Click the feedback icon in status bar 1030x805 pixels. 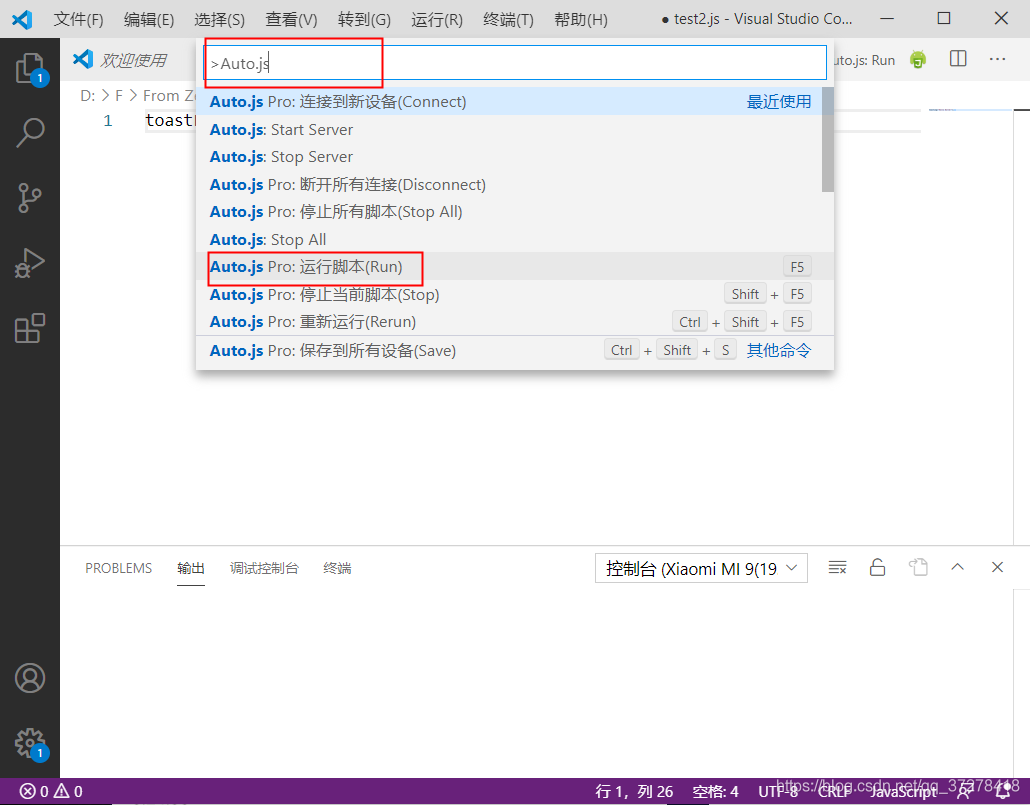(x=964, y=792)
